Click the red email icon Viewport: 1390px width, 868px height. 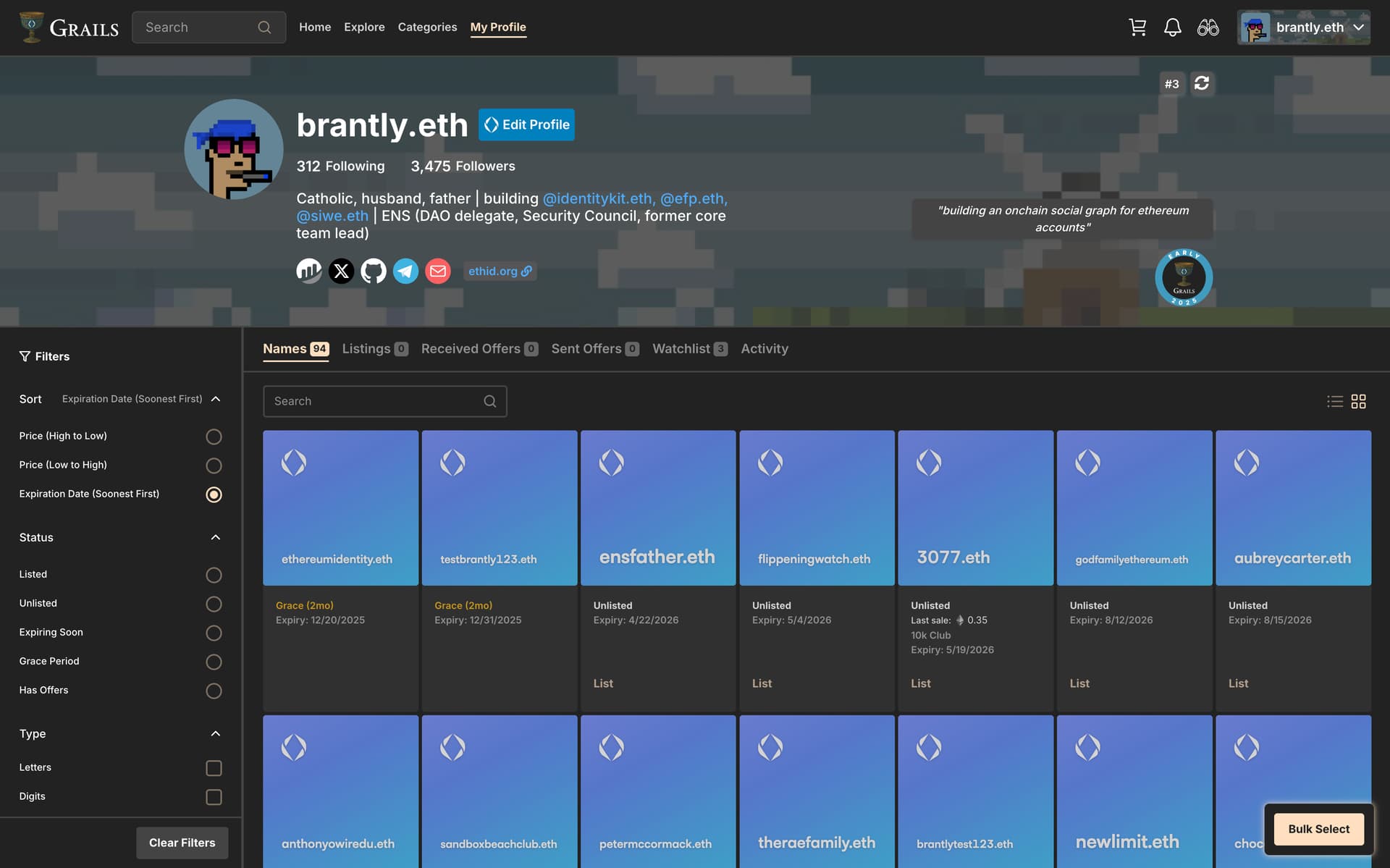pos(437,271)
